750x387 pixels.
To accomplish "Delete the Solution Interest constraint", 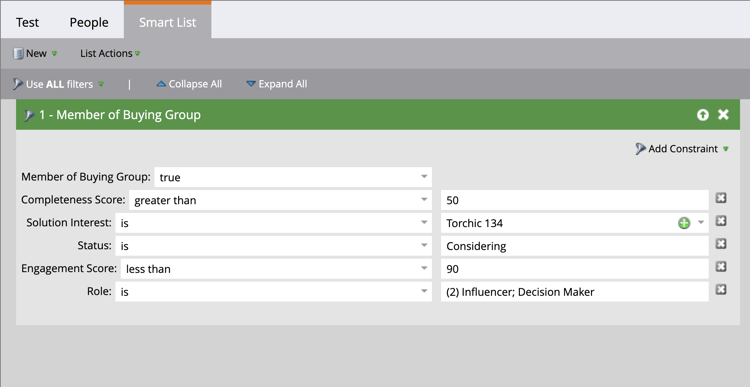I will (721, 221).
